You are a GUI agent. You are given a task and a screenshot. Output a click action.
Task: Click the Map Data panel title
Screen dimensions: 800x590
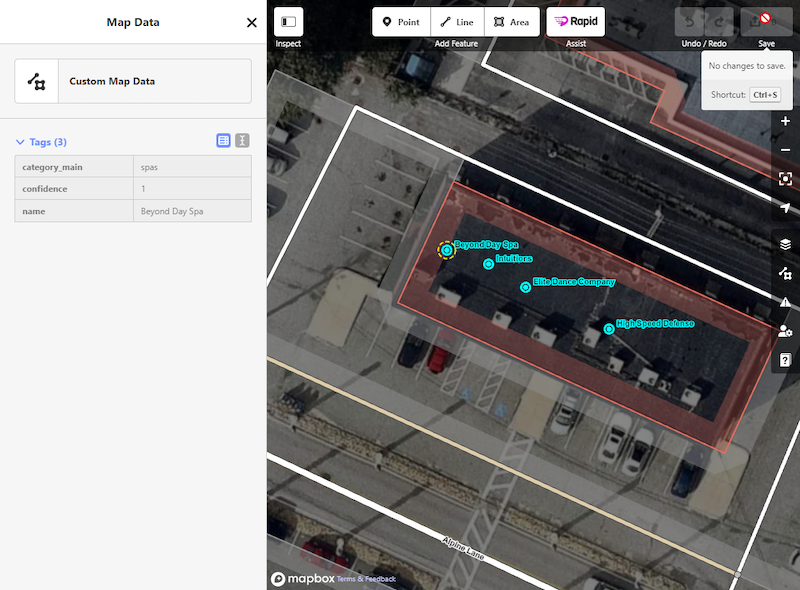133,22
